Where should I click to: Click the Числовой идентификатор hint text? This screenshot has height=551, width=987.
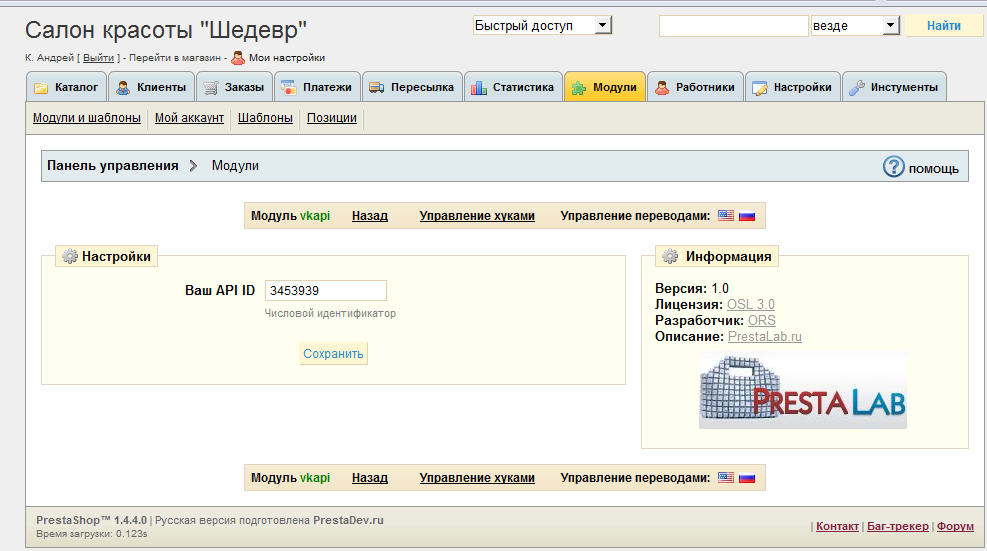(330, 314)
